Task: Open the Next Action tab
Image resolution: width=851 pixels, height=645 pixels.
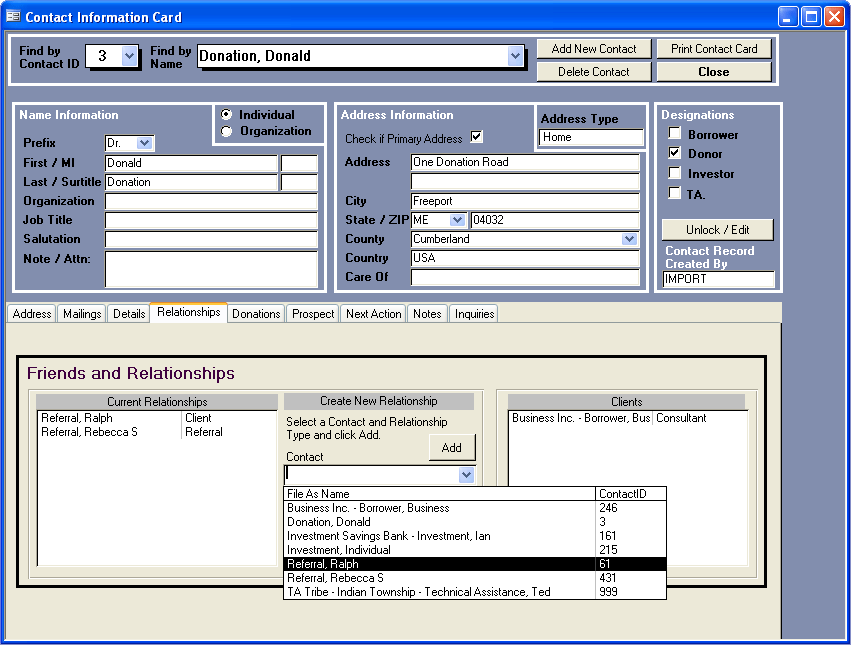Action: coord(373,314)
